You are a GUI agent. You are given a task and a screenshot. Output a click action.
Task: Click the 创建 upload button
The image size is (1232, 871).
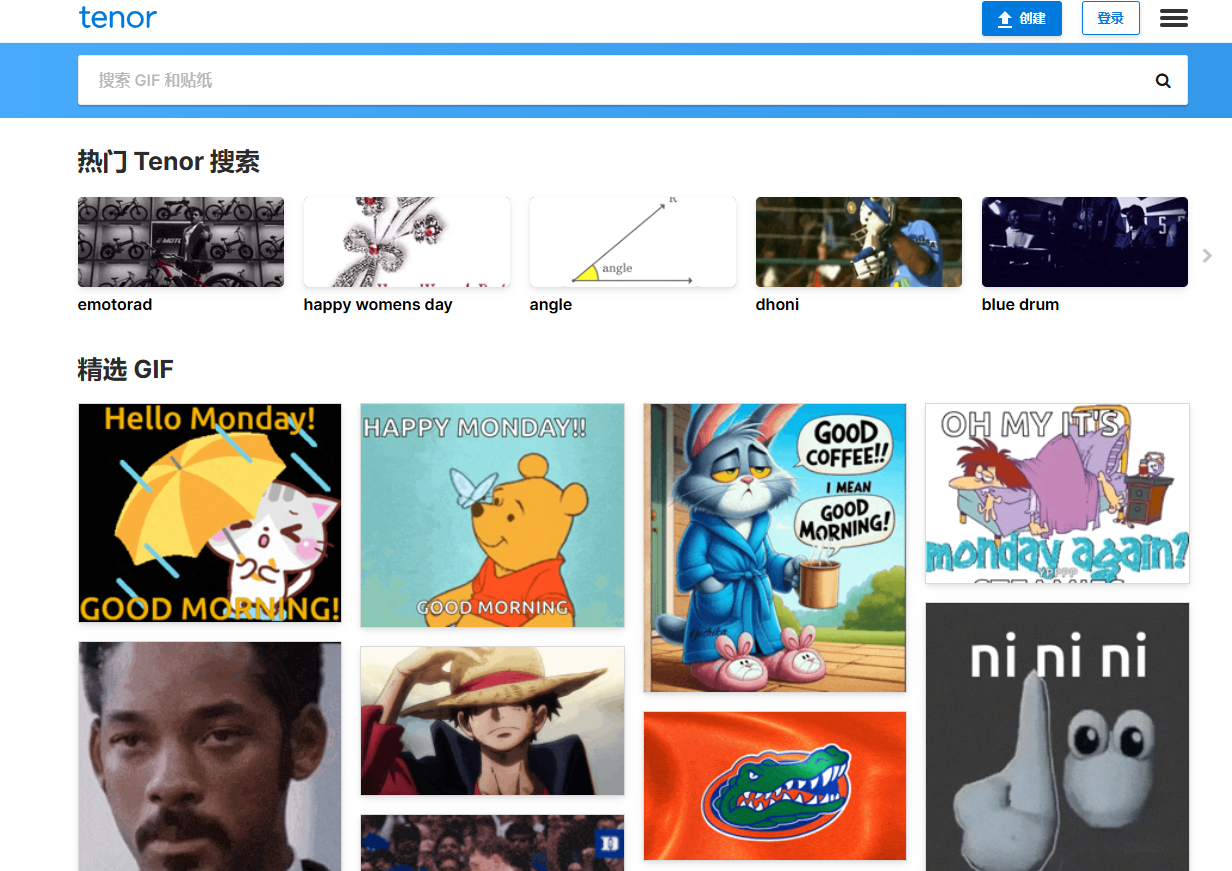[1021, 18]
